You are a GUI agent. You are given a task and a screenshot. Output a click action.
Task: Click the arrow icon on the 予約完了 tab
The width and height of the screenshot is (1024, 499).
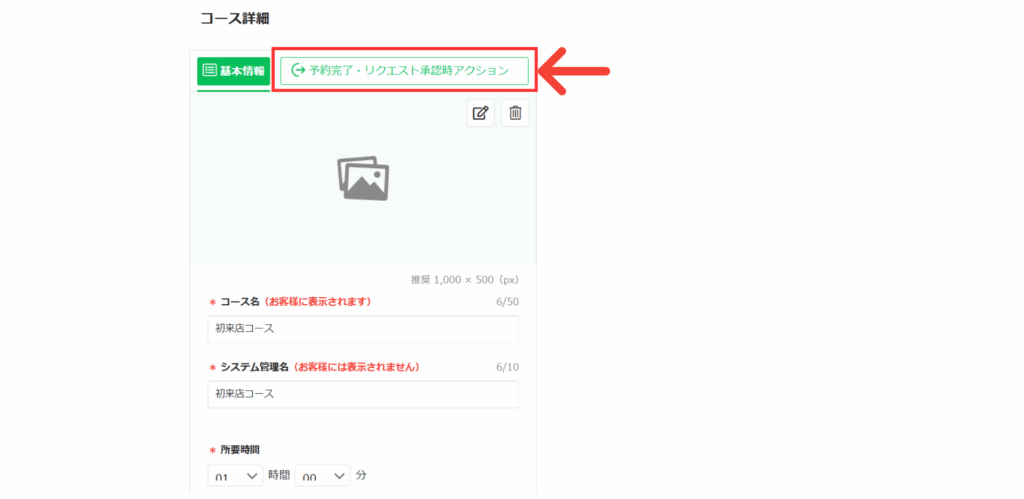coord(297,71)
